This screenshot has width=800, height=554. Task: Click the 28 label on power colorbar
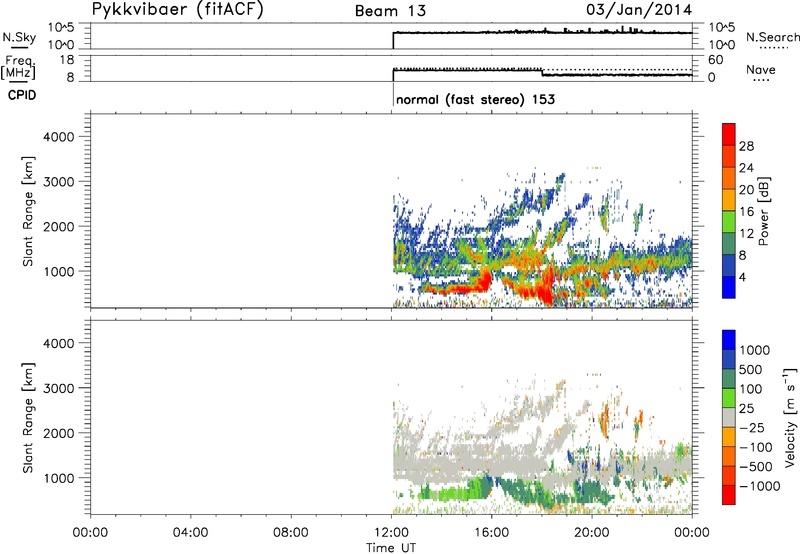746,146
